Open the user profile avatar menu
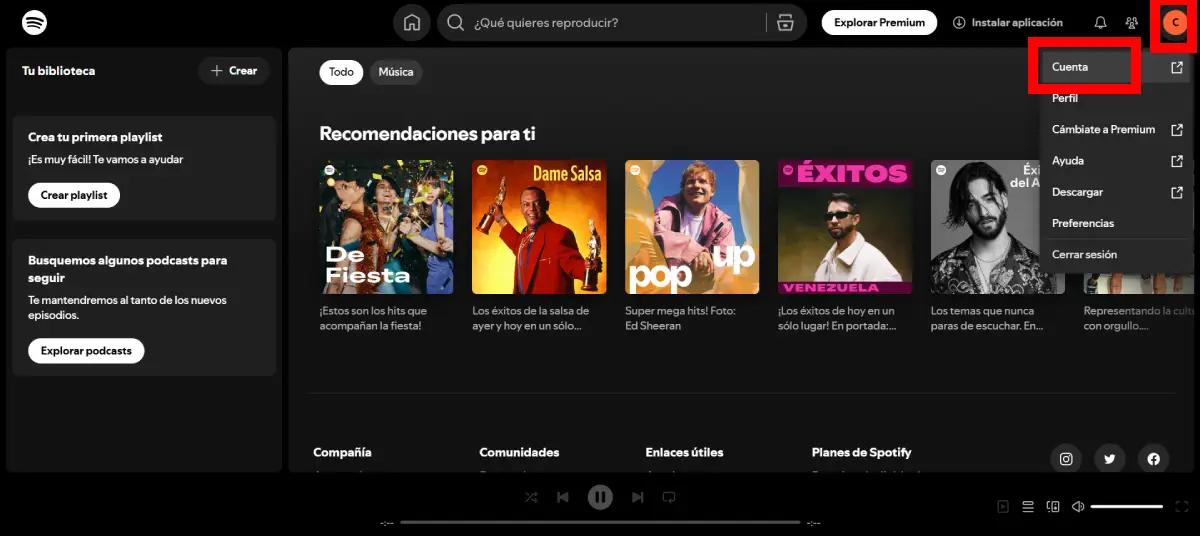Screen dimensions: 1200x536 1175,23
